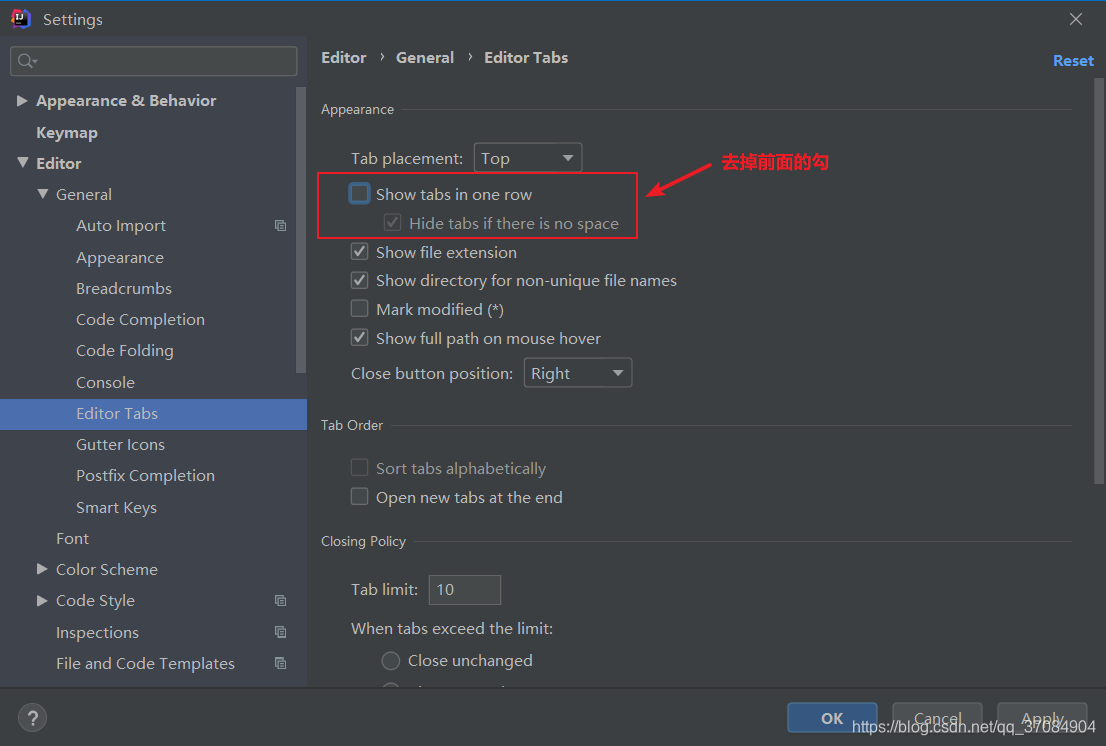The height and width of the screenshot is (746, 1106).
Task: Open Code Completion settings
Action: tap(140, 319)
